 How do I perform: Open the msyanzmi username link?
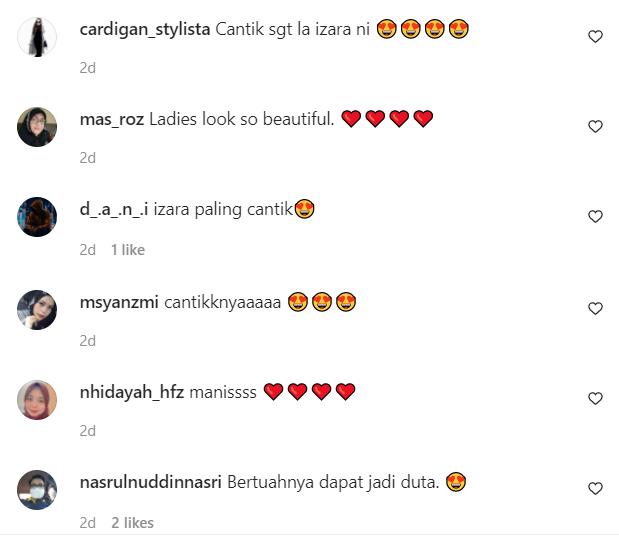(x=119, y=303)
